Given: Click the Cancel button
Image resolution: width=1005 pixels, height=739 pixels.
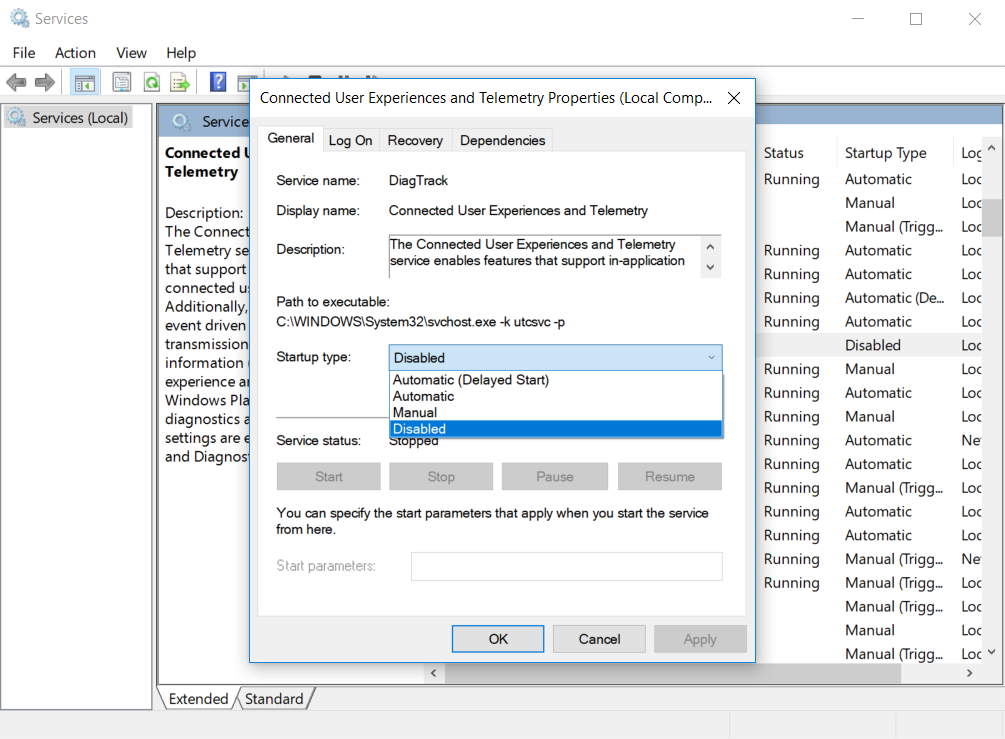Looking at the screenshot, I should point(599,639).
